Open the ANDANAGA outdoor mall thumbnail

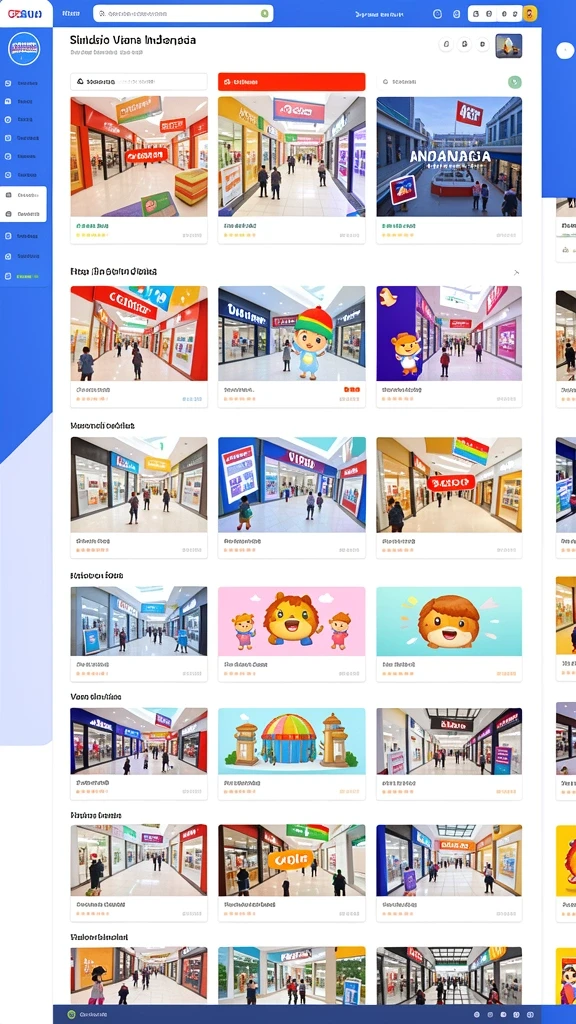point(449,157)
